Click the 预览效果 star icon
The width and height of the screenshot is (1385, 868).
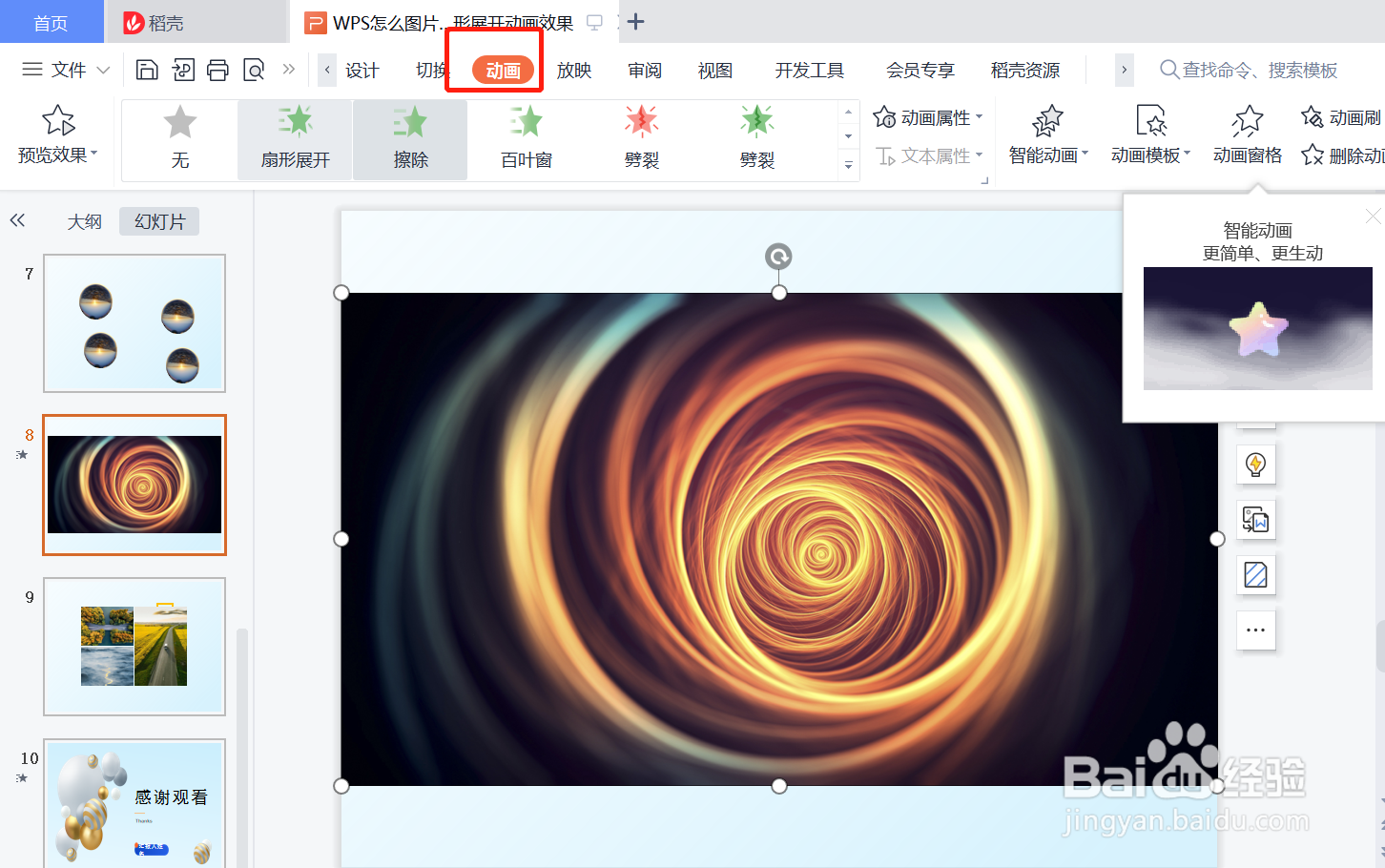58,121
